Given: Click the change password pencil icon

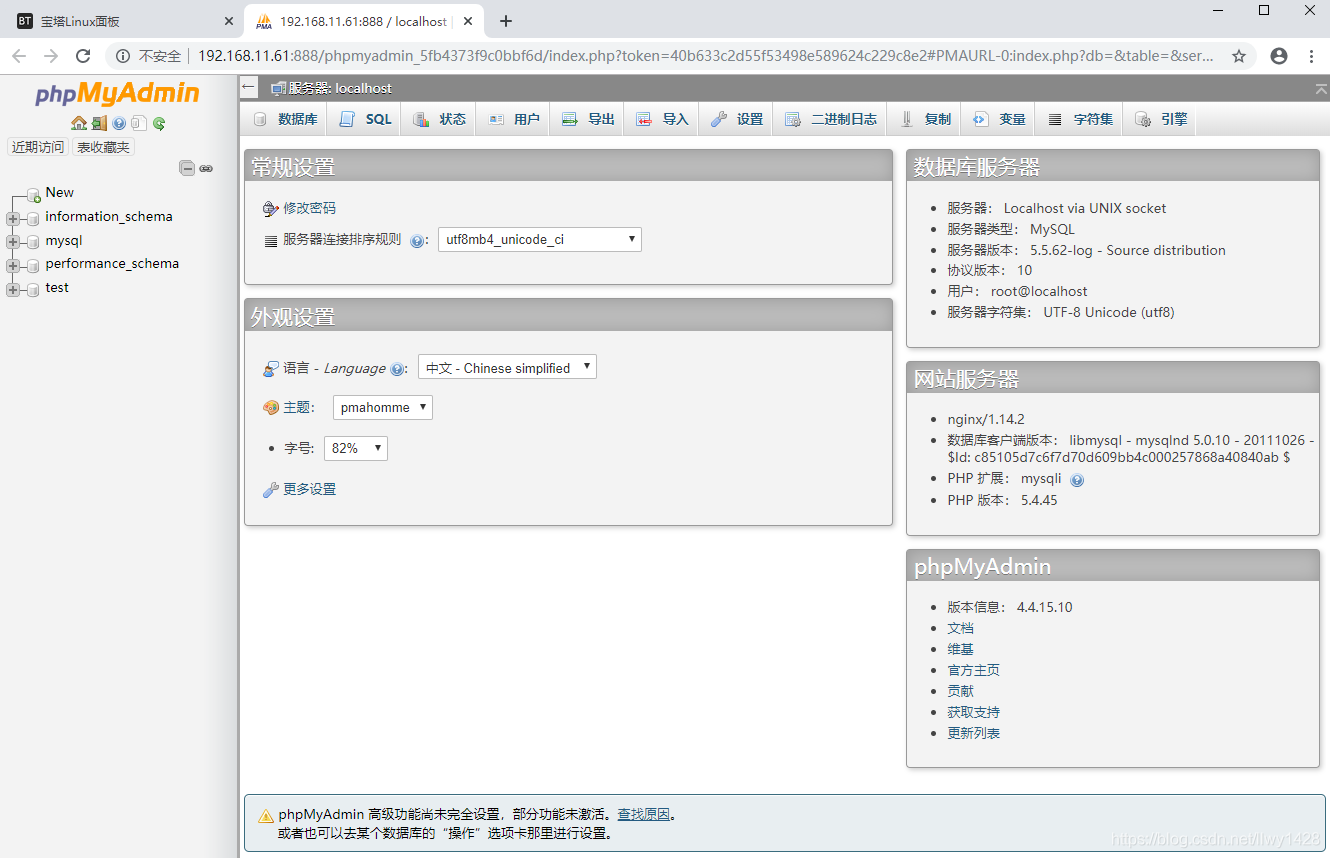Looking at the screenshot, I should [x=270, y=209].
